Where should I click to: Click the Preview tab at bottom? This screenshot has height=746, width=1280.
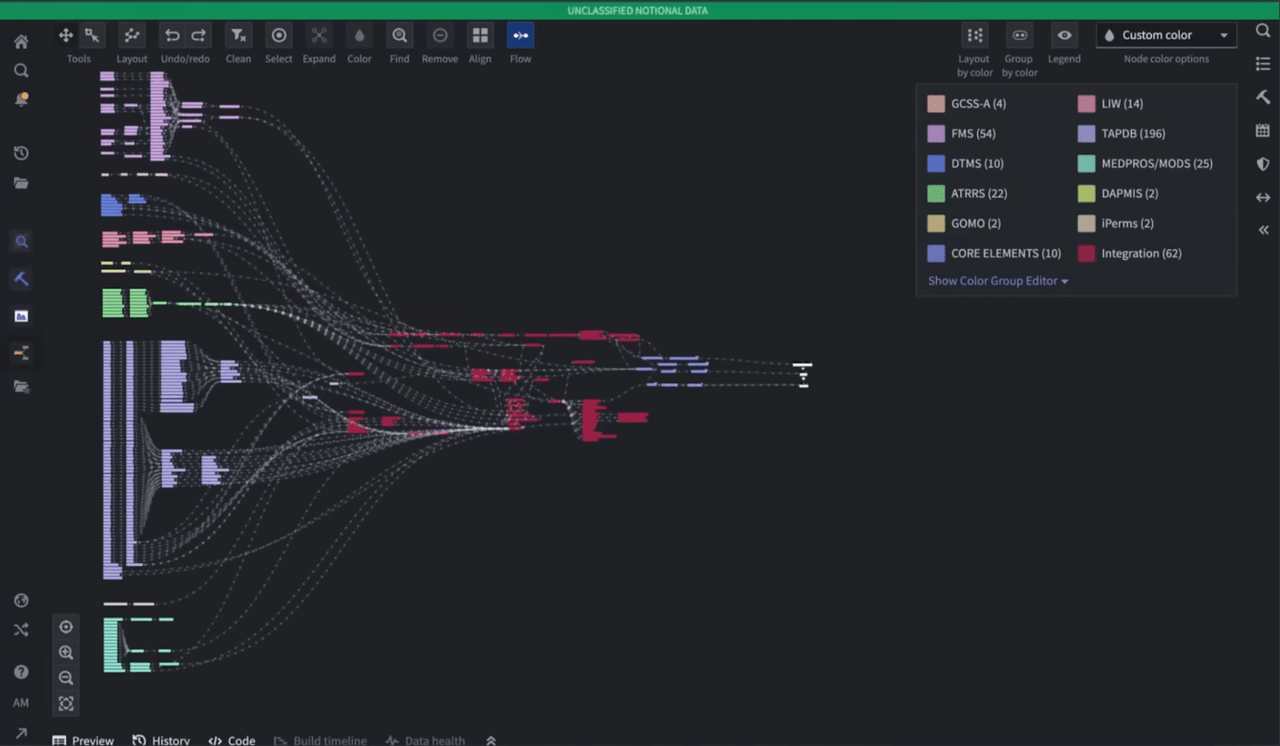(x=83, y=741)
